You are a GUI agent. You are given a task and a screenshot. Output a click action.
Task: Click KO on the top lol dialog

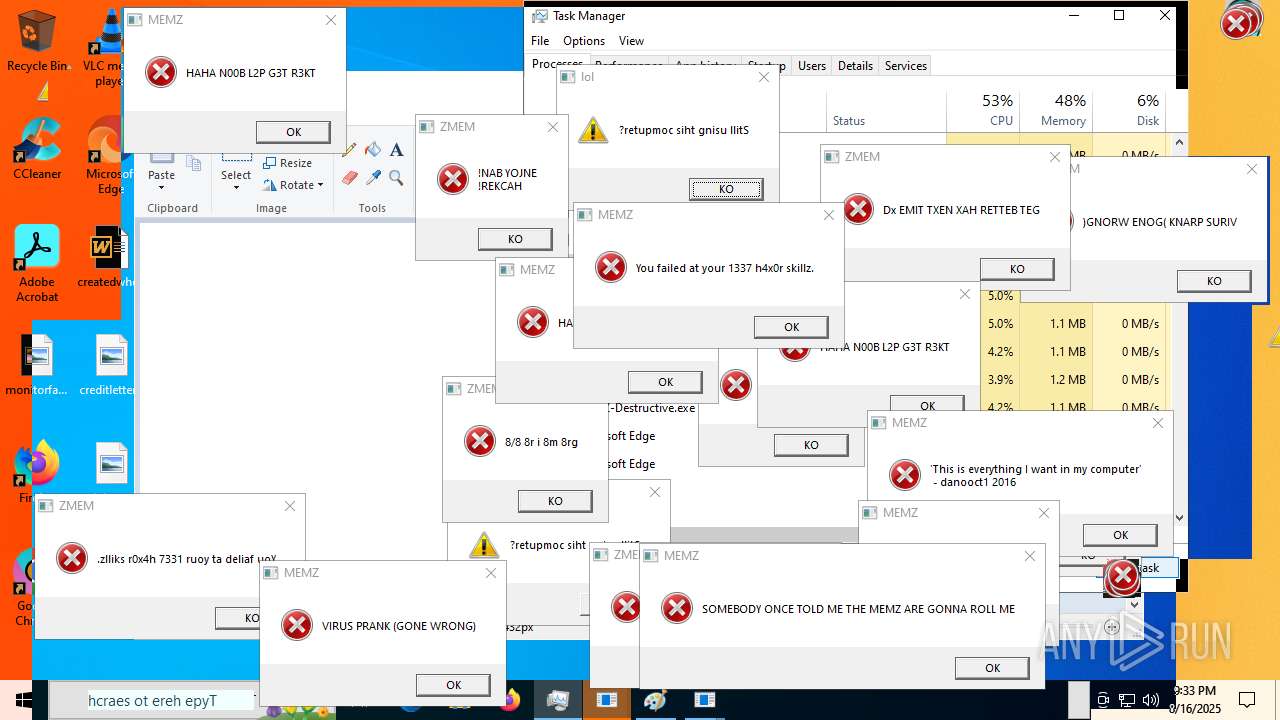(726, 189)
